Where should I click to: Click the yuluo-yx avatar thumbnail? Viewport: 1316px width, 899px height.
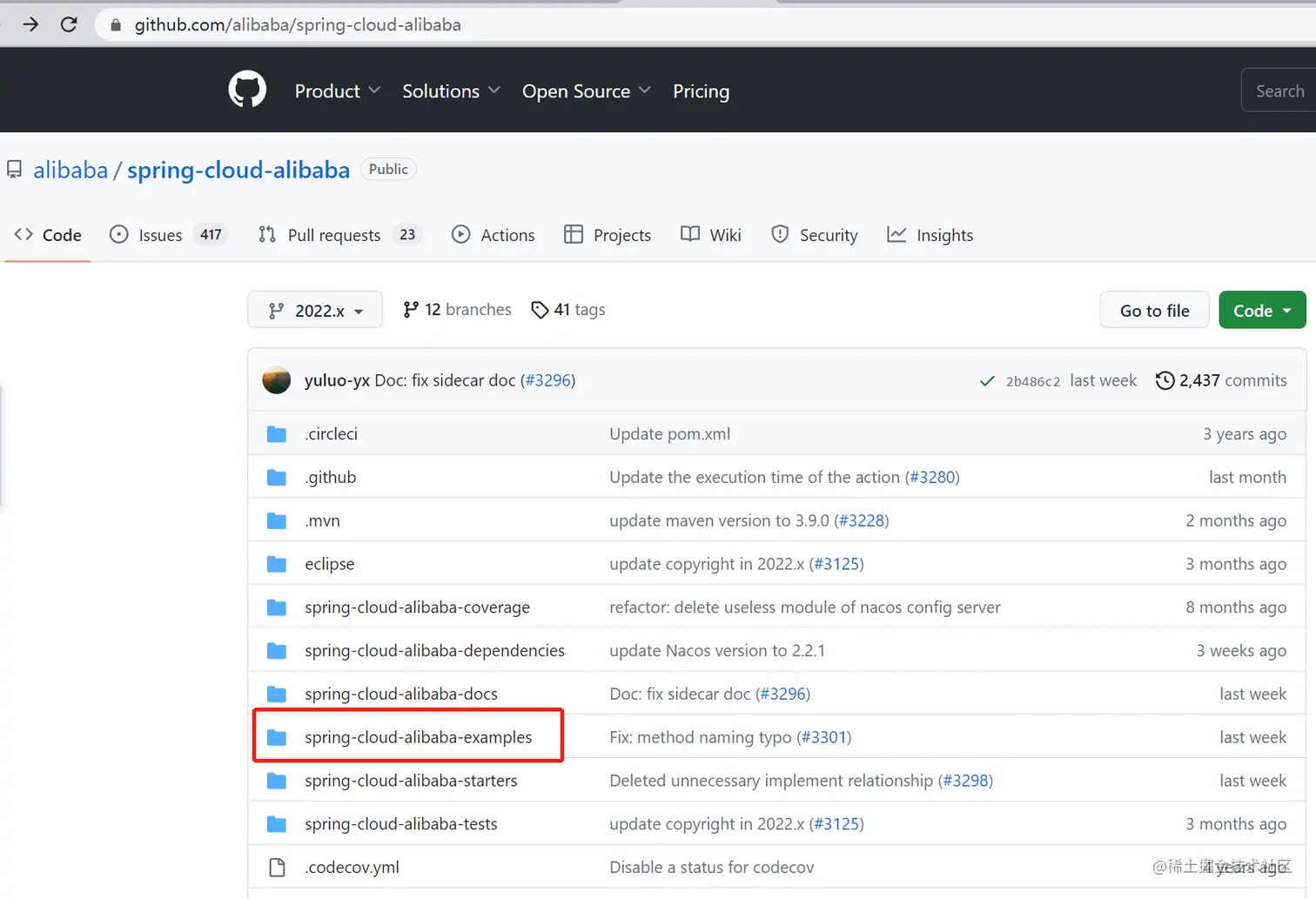point(277,380)
